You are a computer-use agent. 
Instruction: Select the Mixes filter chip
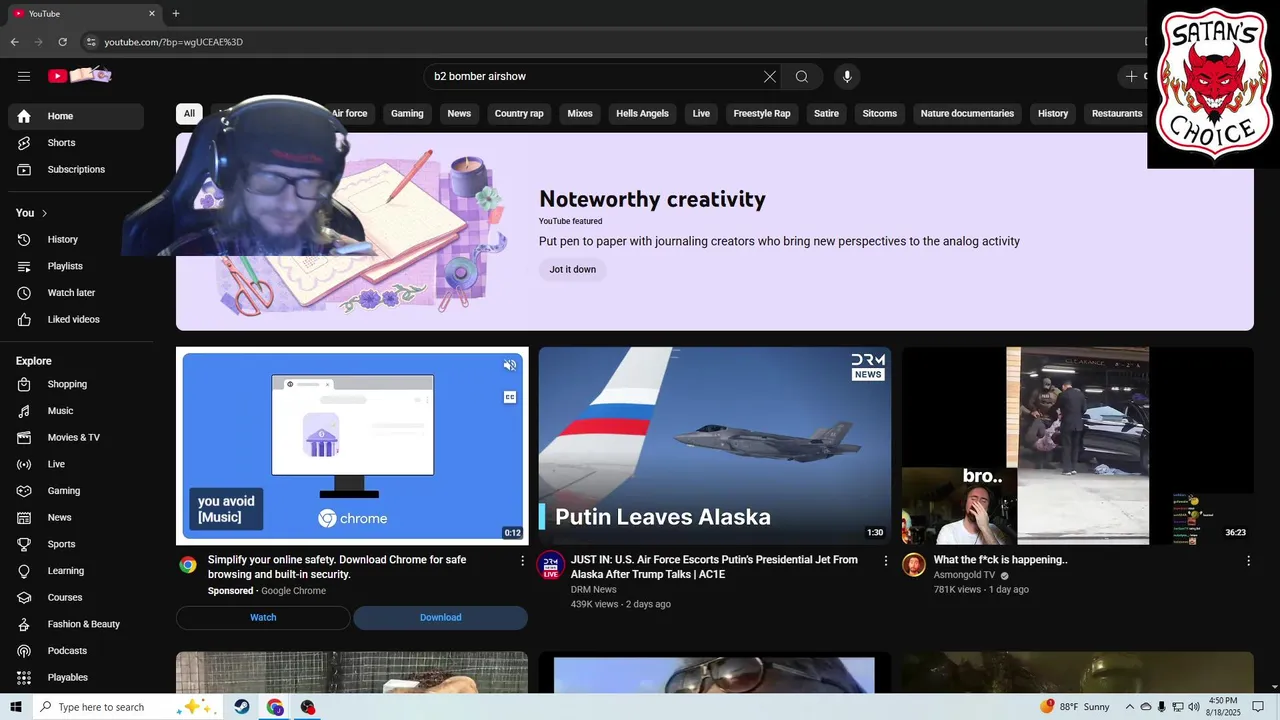[x=580, y=114]
